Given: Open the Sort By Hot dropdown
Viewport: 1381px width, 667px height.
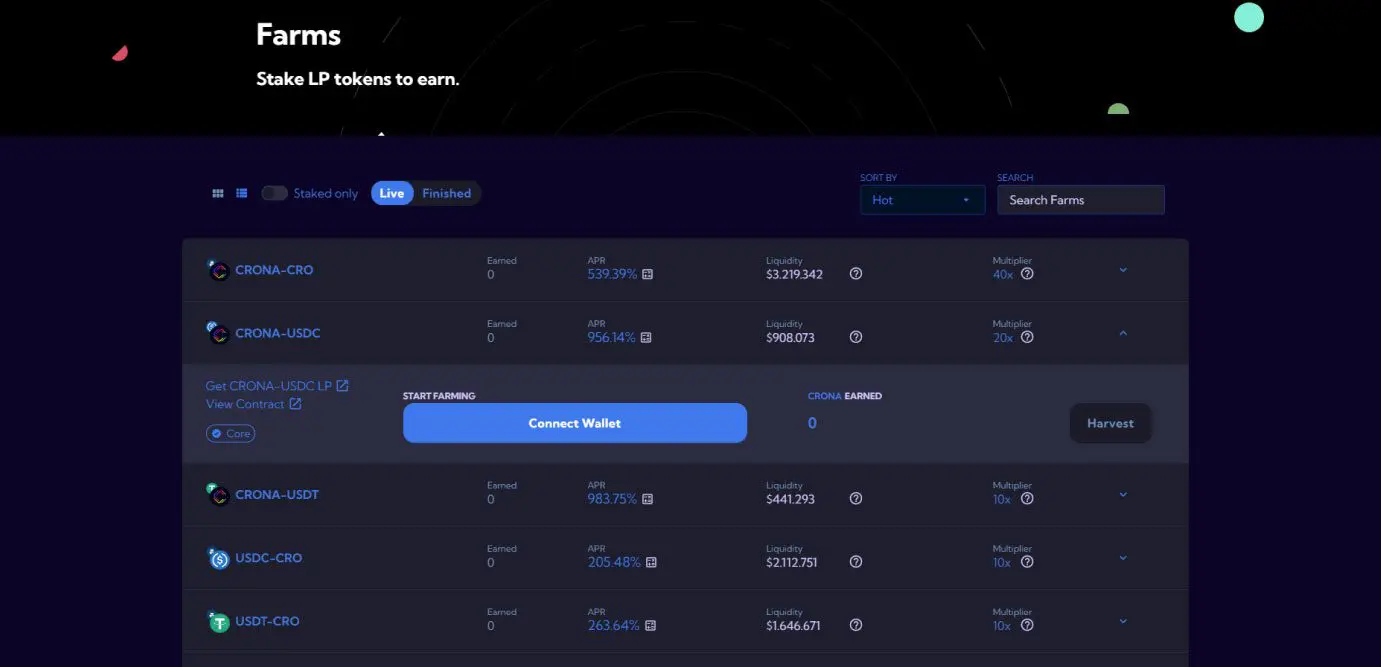Looking at the screenshot, I should pos(922,200).
